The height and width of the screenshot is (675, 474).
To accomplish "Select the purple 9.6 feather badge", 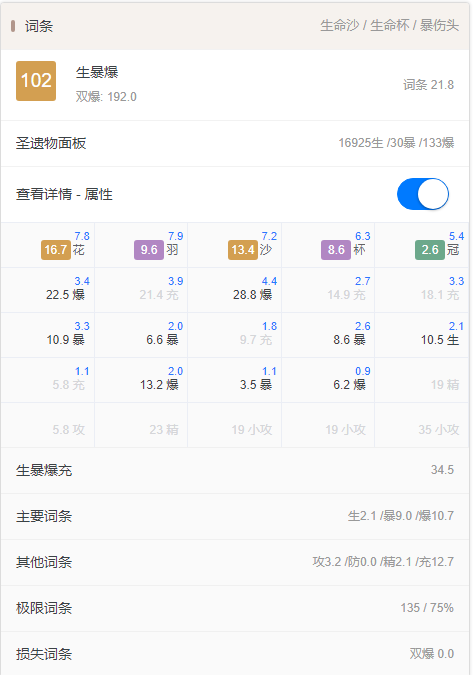I will click(149, 250).
